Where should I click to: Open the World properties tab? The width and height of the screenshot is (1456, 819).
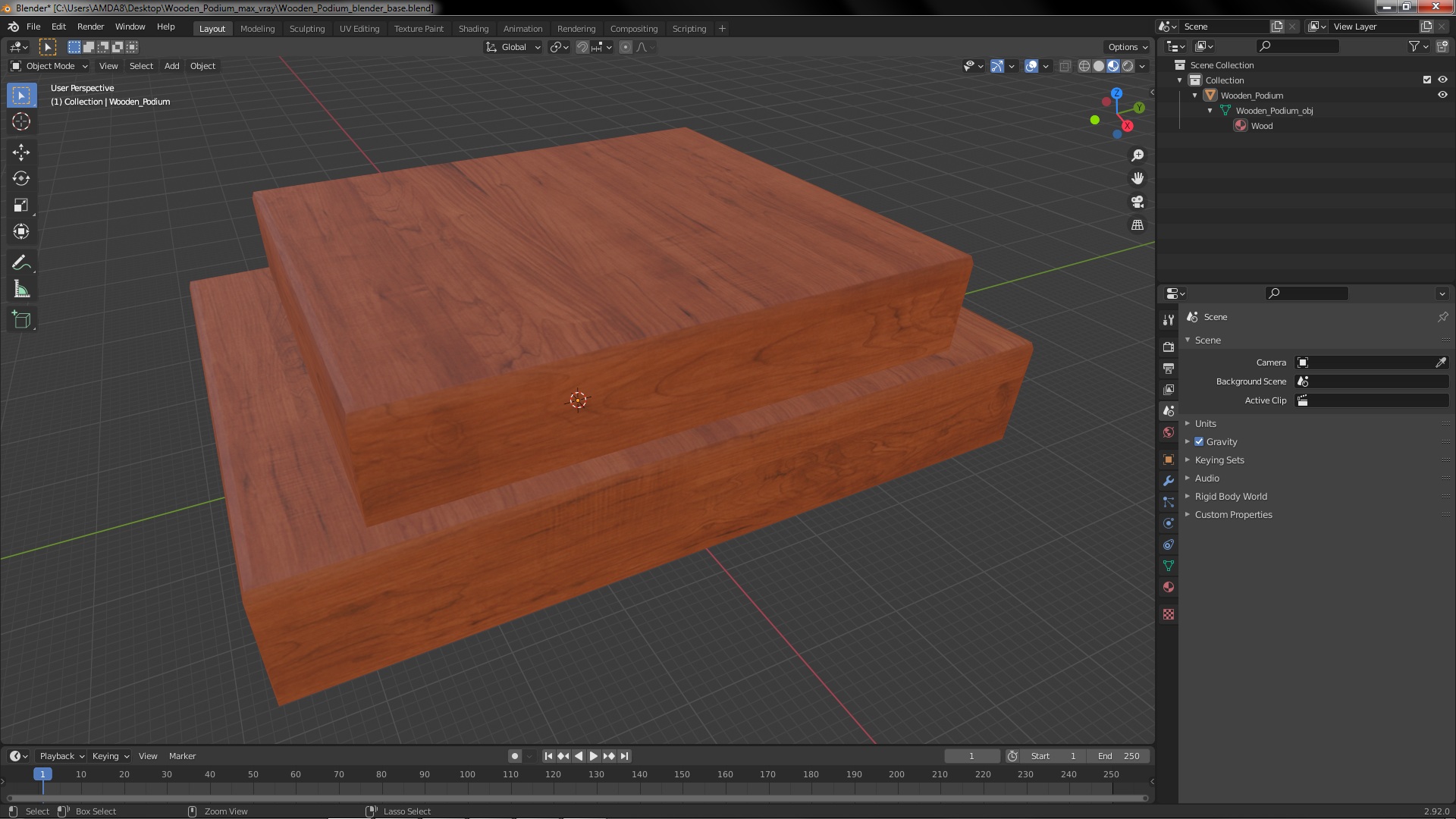[x=1169, y=432]
